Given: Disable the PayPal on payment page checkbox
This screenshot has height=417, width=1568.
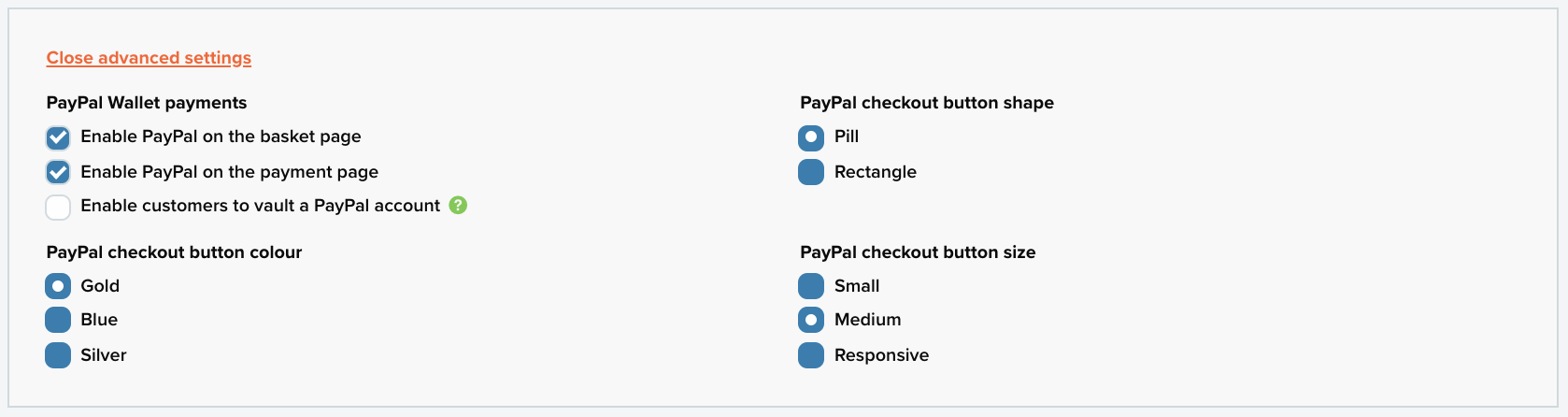Looking at the screenshot, I should 58,172.
